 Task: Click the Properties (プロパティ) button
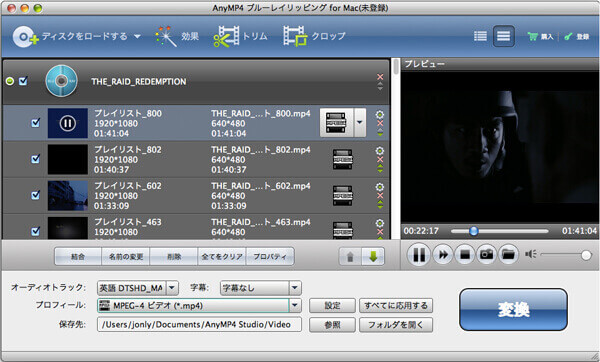pos(270,256)
